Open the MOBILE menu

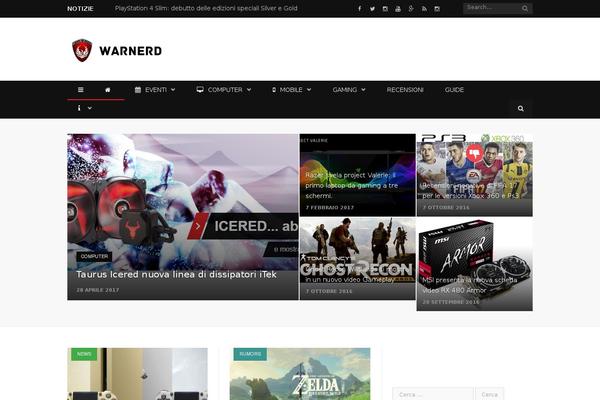pos(292,90)
